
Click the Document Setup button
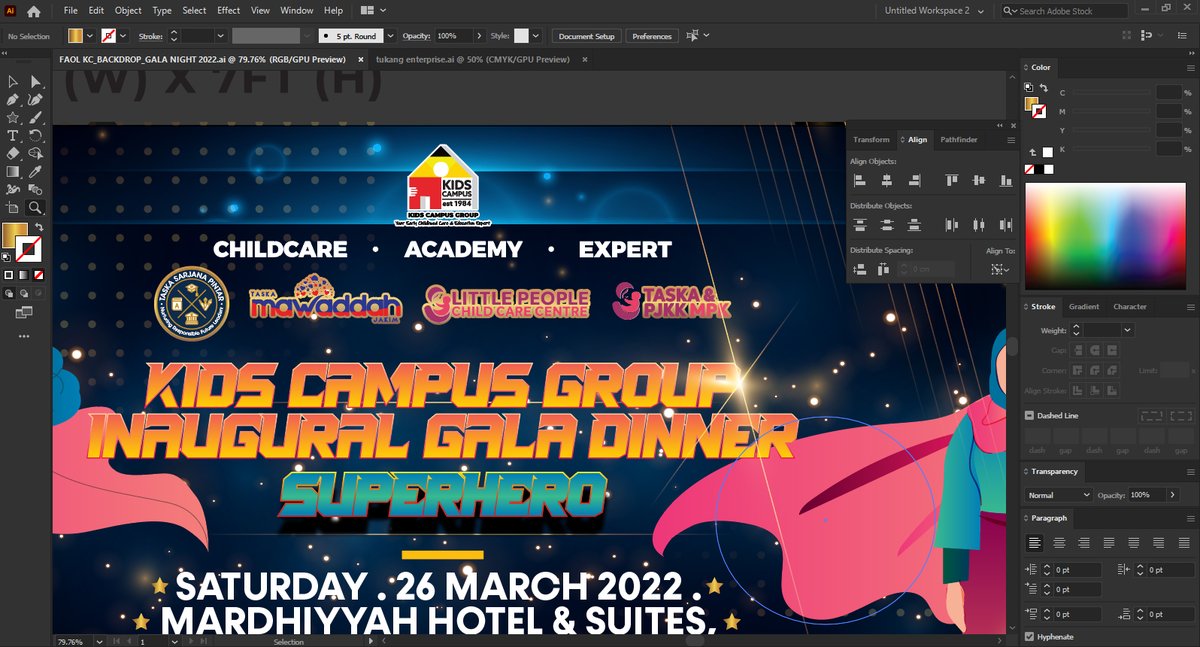pyautogui.click(x=587, y=36)
